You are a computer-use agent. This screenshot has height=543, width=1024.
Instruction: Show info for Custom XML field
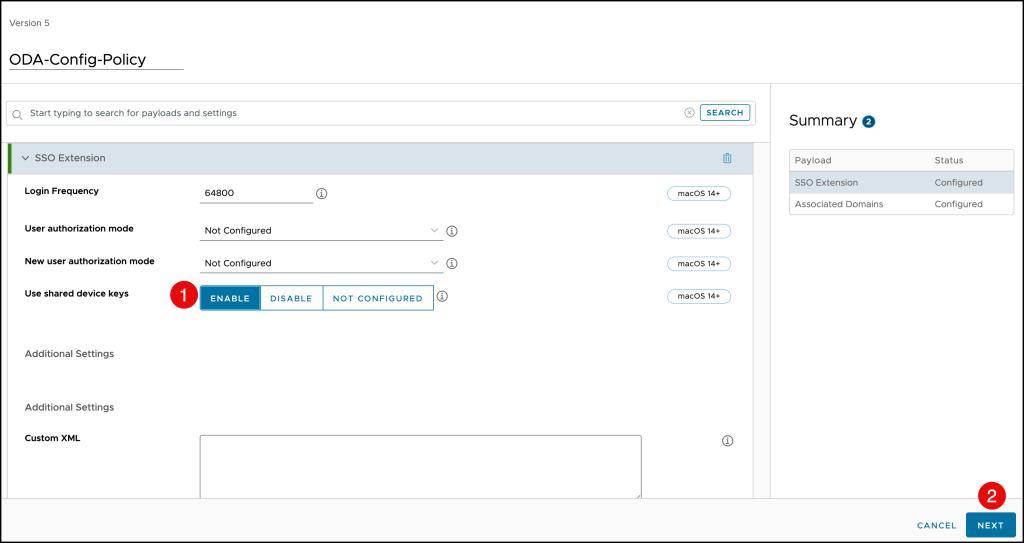(x=727, y=441)
